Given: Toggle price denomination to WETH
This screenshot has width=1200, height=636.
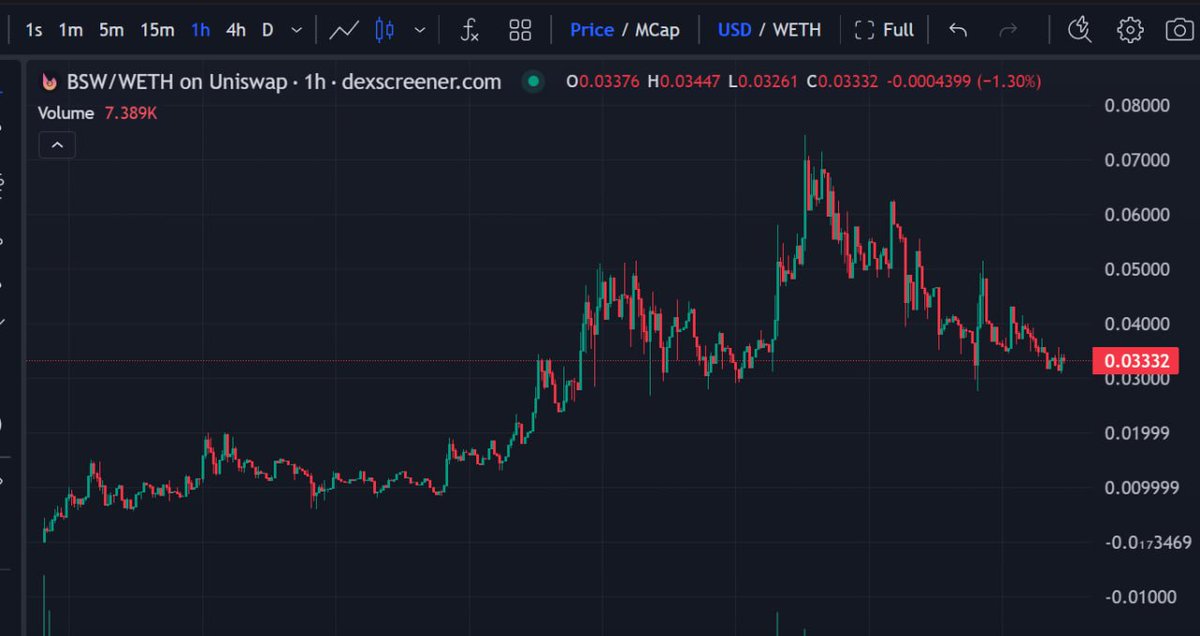Looking at the screenshot, I should pos(797,30).
